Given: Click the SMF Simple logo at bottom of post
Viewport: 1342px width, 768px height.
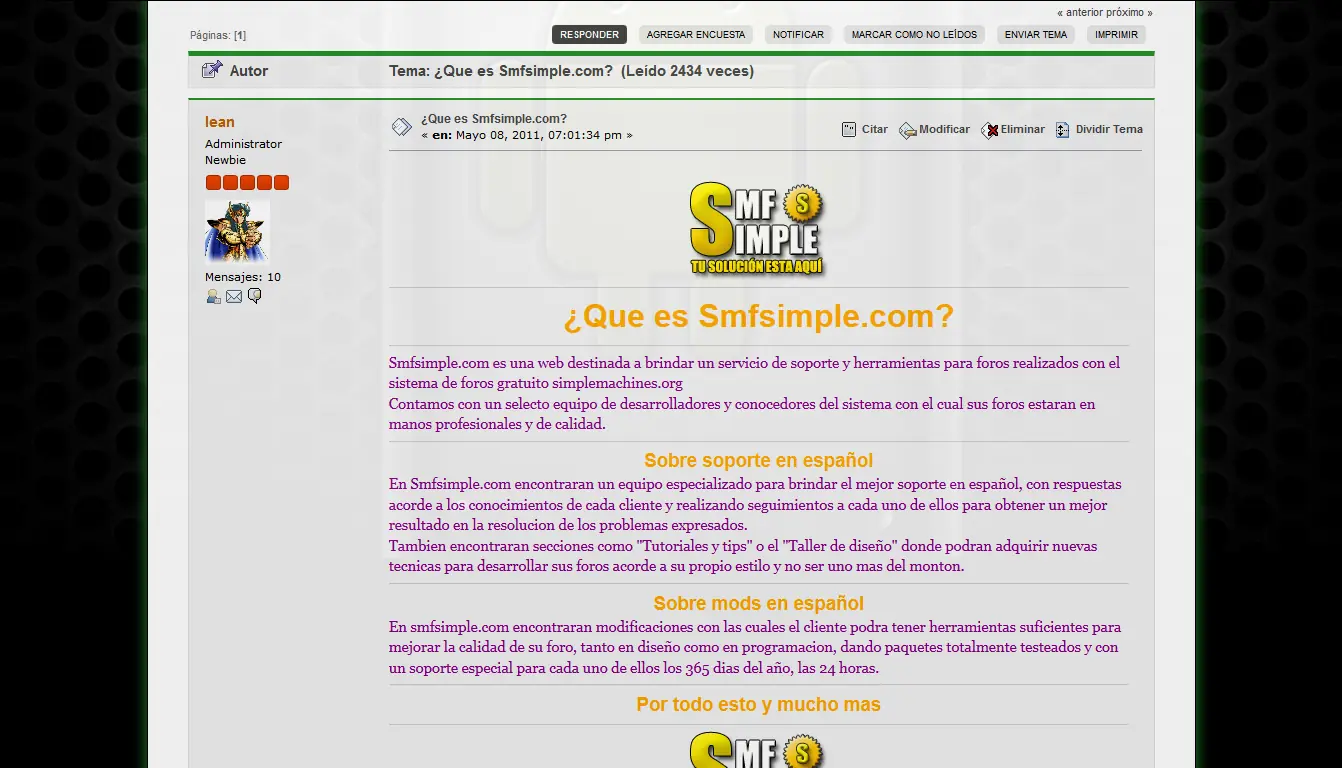Looking at the screenshot, I should [x=758, y=750].
